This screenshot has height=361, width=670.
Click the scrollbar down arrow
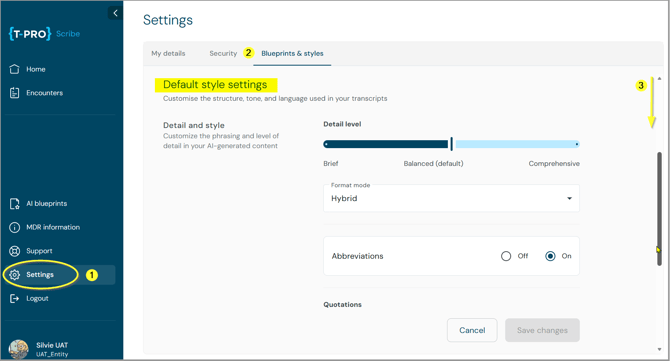click(659, 349)
